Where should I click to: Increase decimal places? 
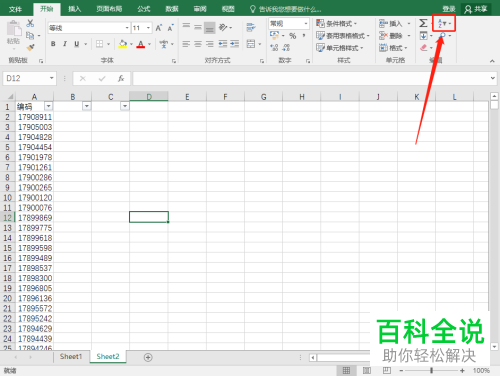pyautogui.click(x=274, y=48)
